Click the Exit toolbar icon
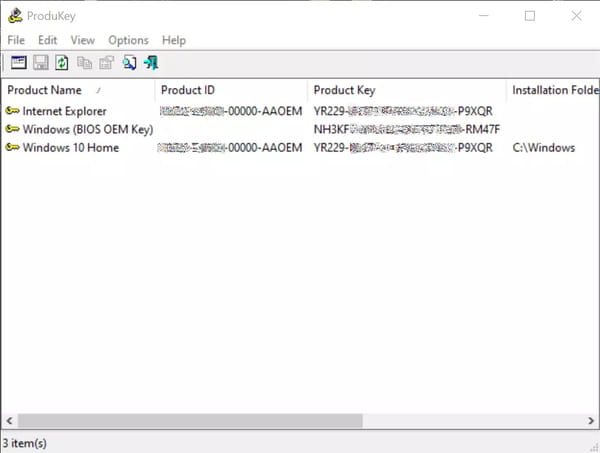The image size is (600, 453). point(151,62)
